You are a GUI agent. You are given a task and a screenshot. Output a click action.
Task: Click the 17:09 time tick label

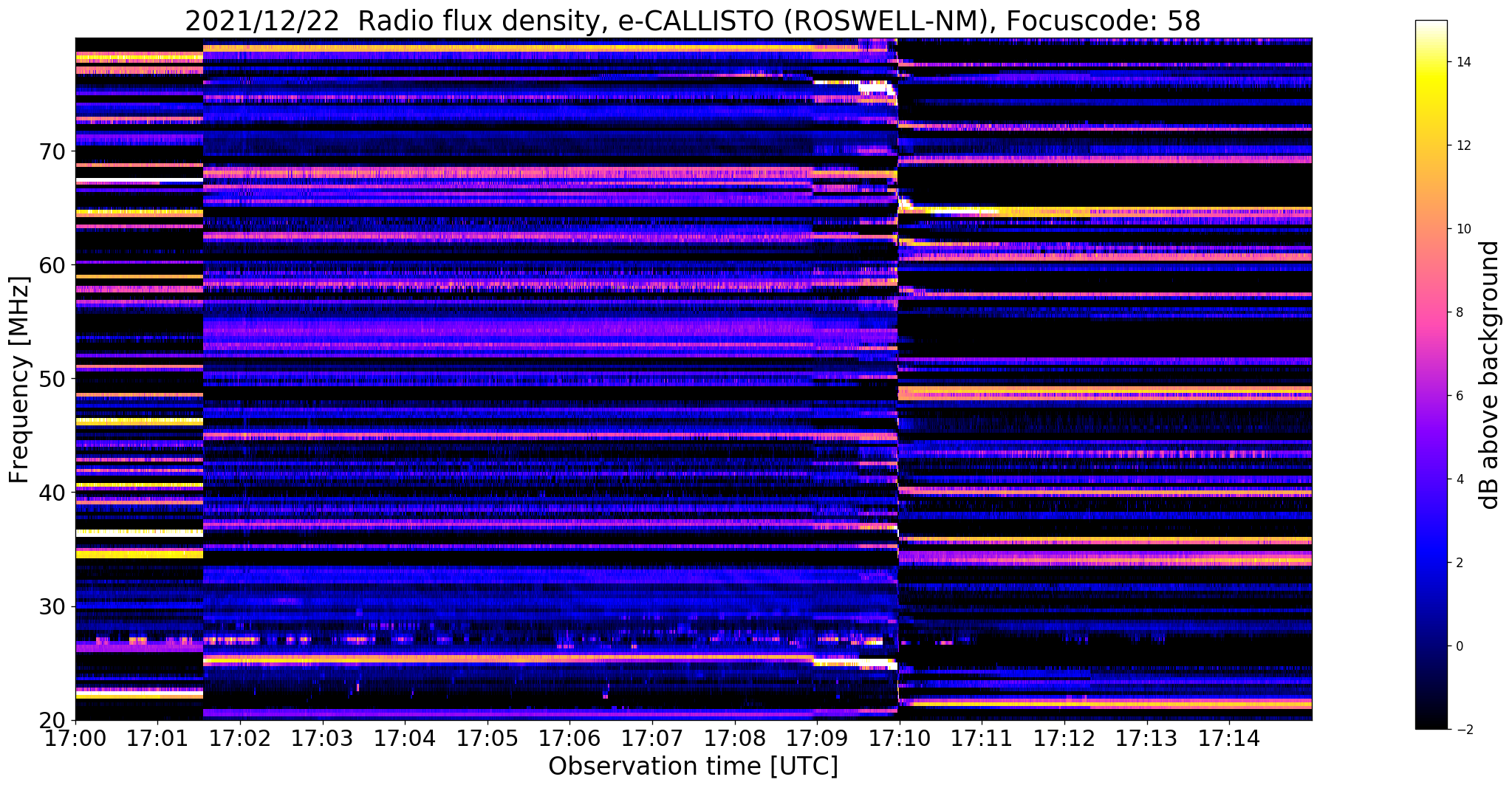(x=816, y=737)
